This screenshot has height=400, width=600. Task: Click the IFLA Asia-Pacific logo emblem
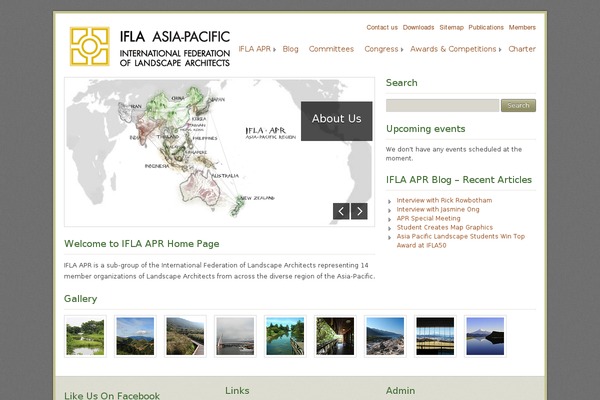pos(90,46)
